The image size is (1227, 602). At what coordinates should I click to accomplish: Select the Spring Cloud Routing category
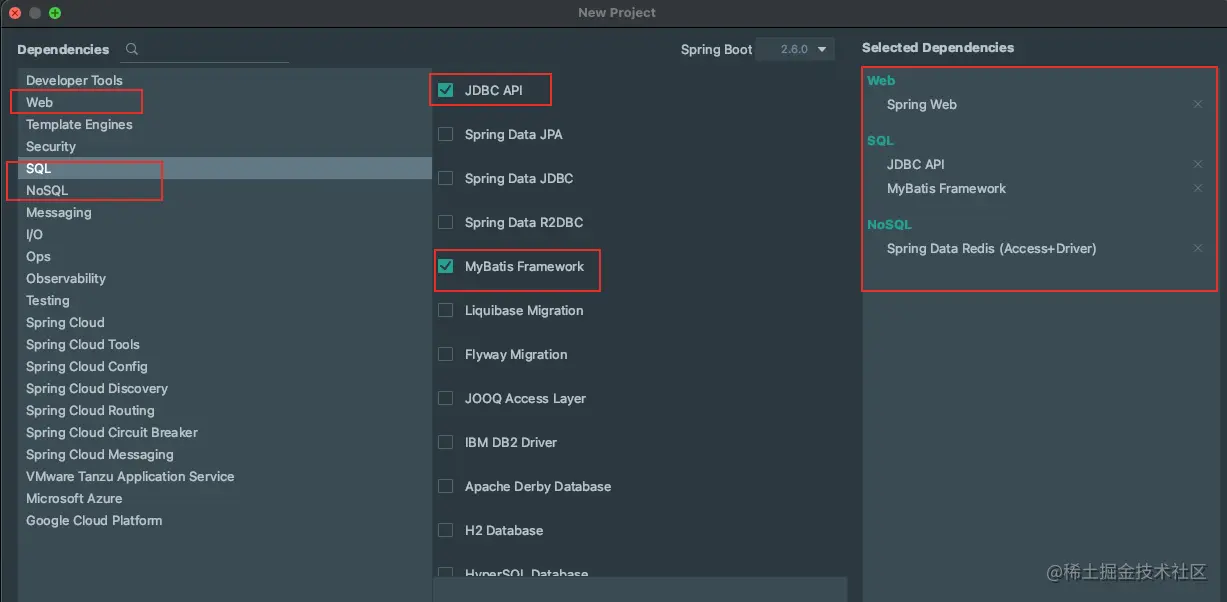225,410
